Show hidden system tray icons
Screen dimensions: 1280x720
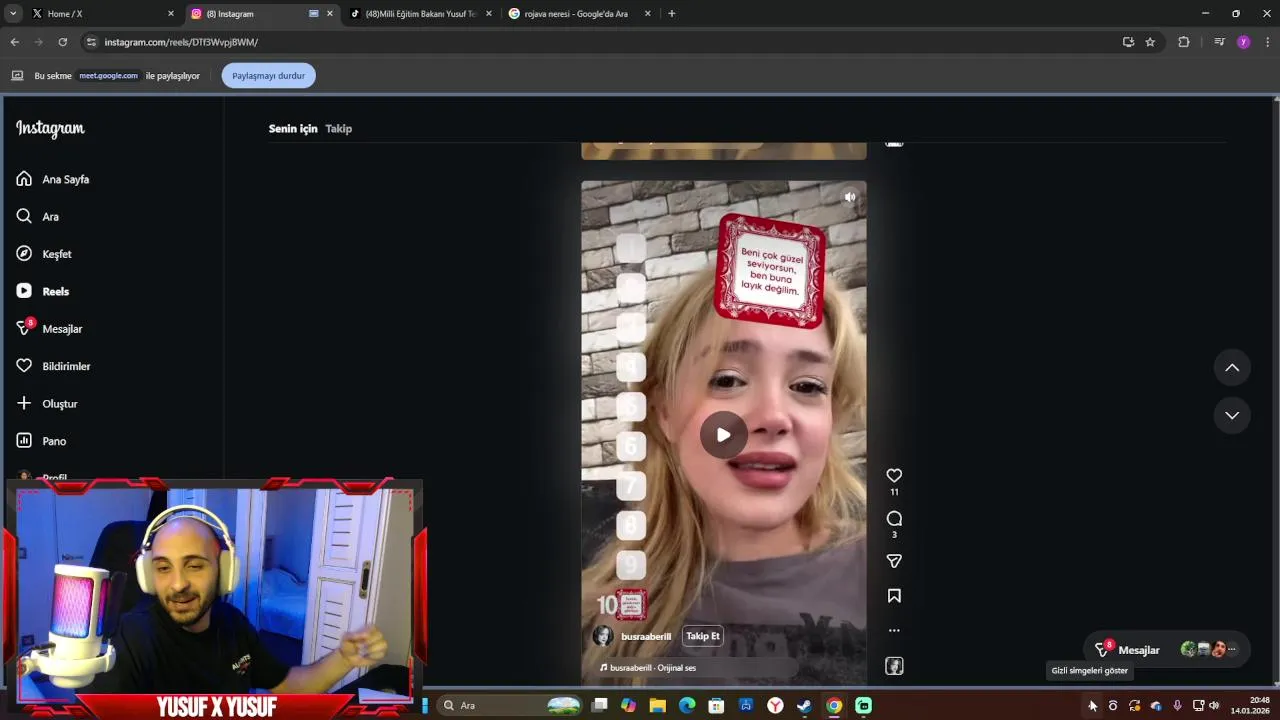pos(1092,705)
